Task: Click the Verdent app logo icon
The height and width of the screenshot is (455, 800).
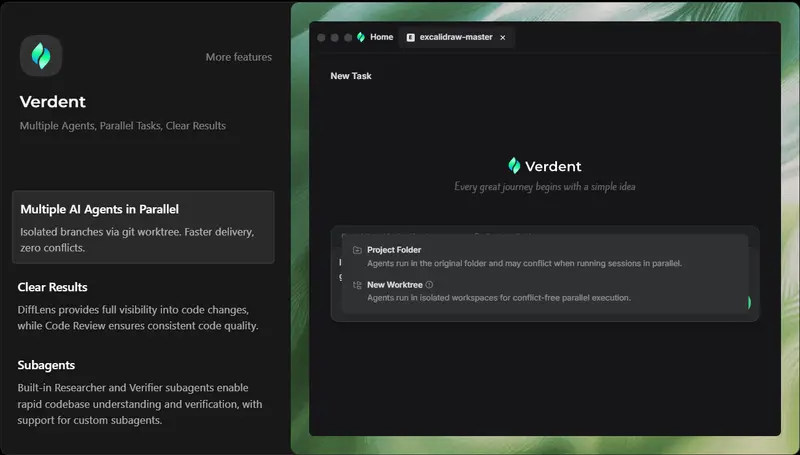Action: coord(41,56)
